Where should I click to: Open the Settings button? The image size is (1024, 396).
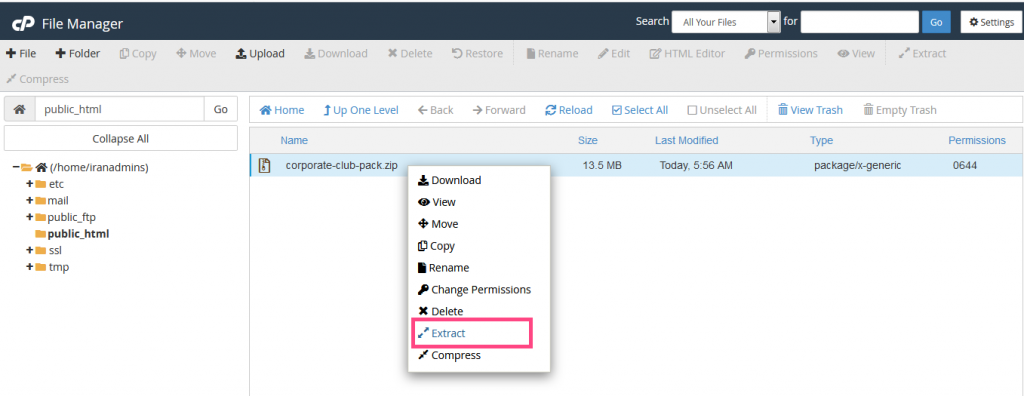click(991, 22)
